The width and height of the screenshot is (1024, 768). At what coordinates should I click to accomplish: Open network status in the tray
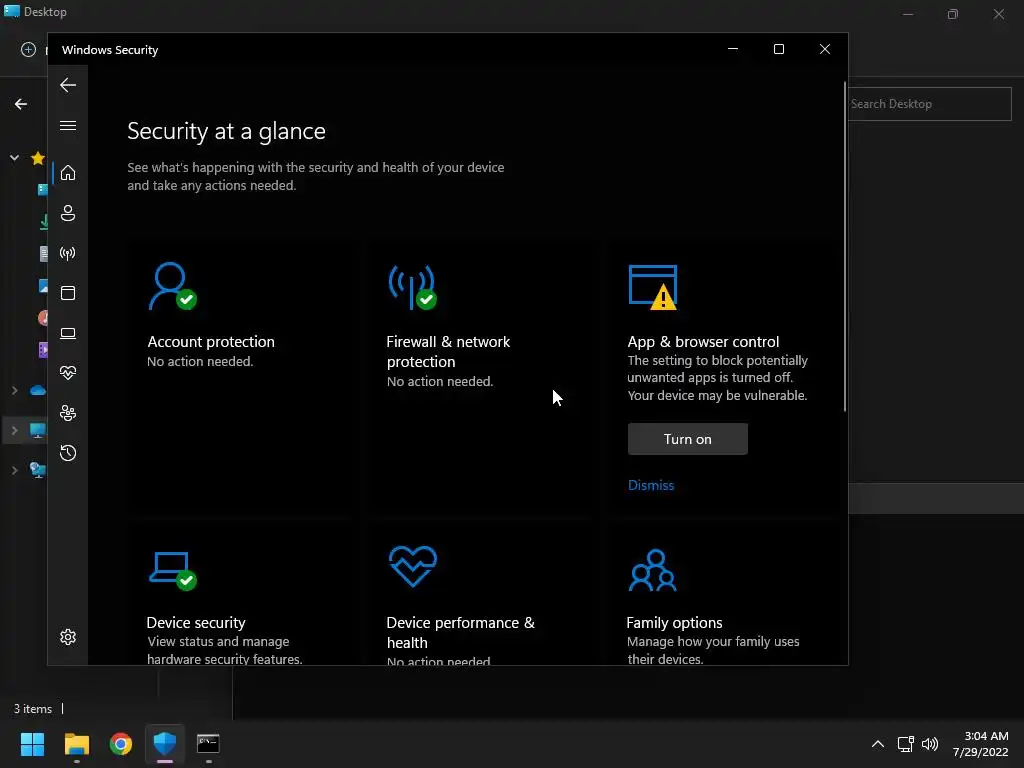(906, 744)
